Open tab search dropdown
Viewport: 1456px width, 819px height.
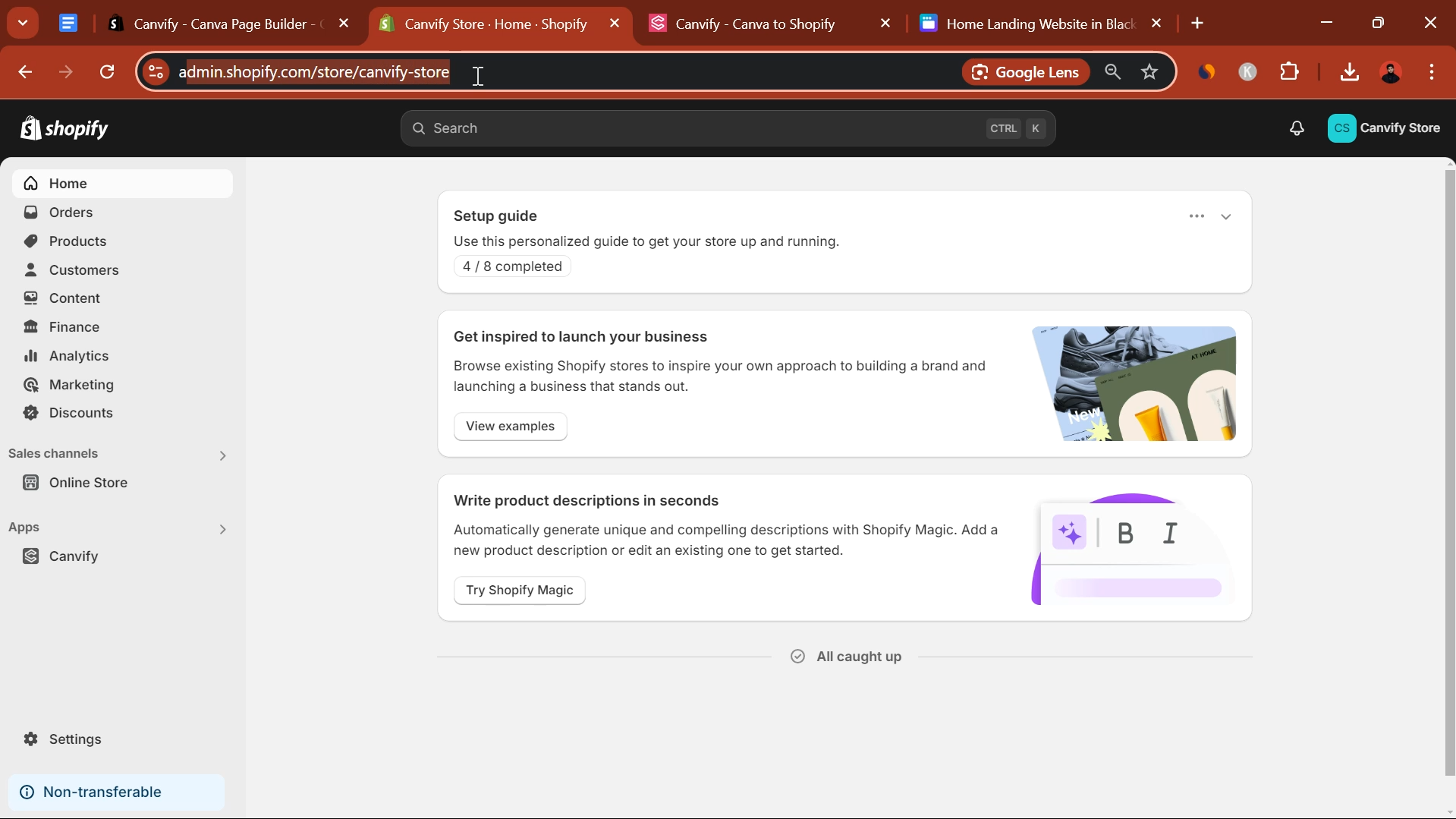(x=23, y=23)
